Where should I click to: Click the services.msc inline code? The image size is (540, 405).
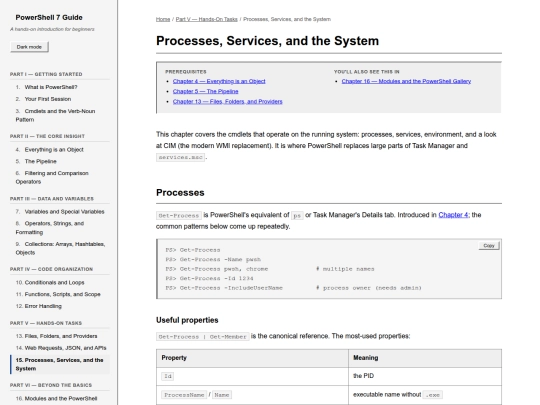(x=180, y=157)
